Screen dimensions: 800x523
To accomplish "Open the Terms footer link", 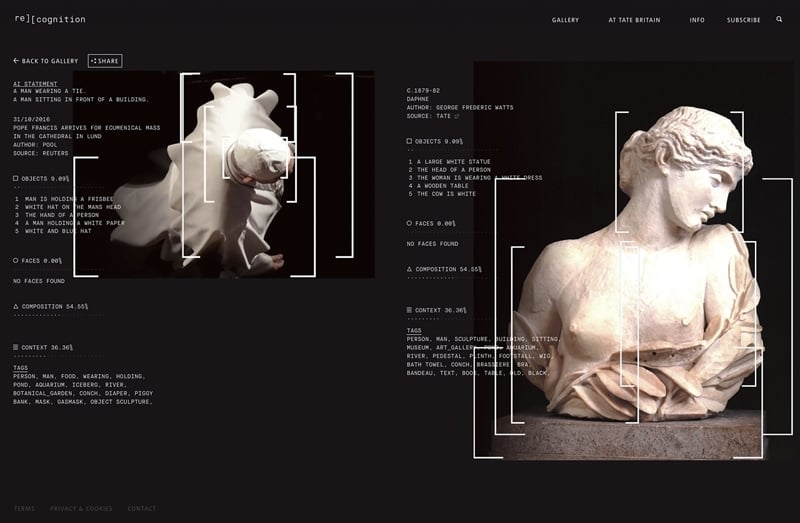I will click(x=24, y=509).
